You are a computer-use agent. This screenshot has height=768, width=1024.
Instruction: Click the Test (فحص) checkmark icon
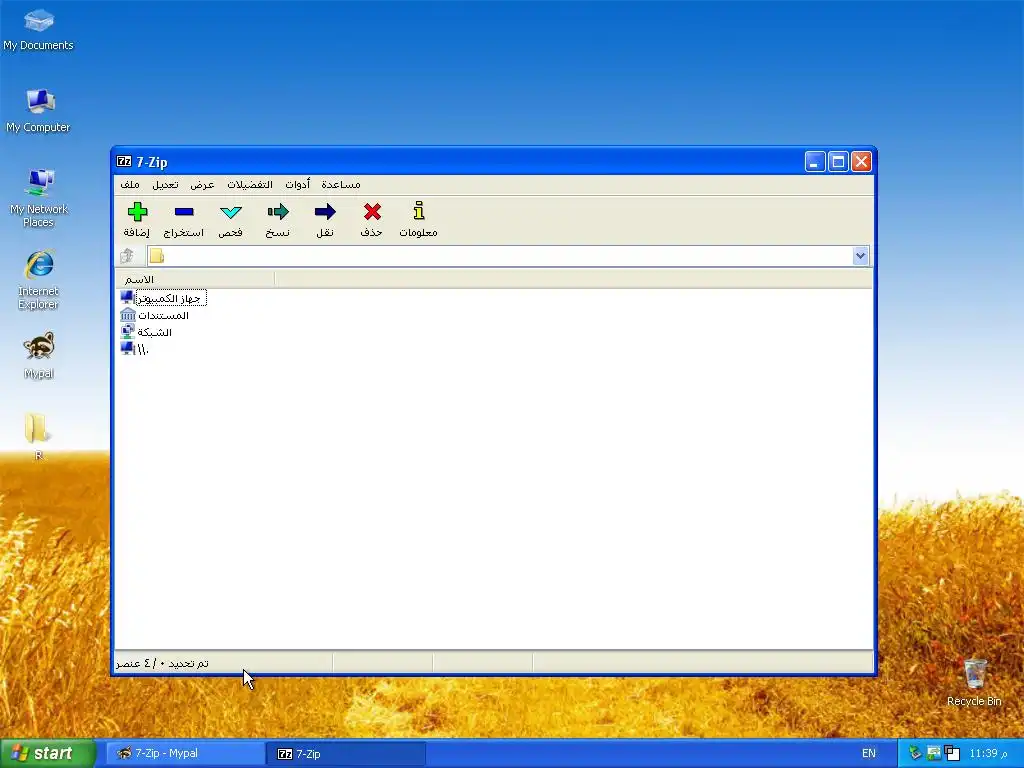click(x=231, y=212)
